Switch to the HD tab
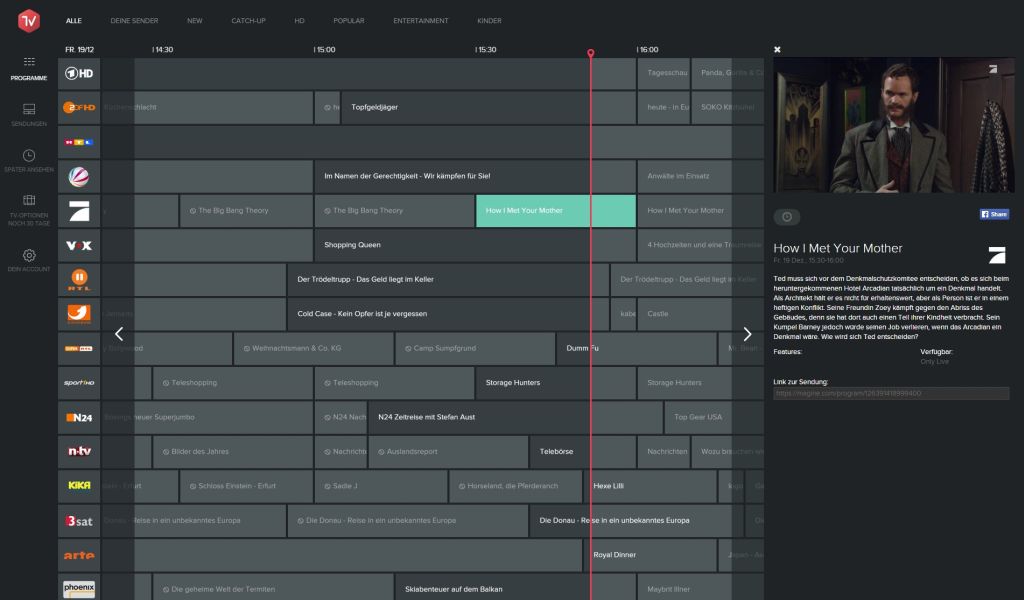Screen dimensions: 1024x600 299,21
